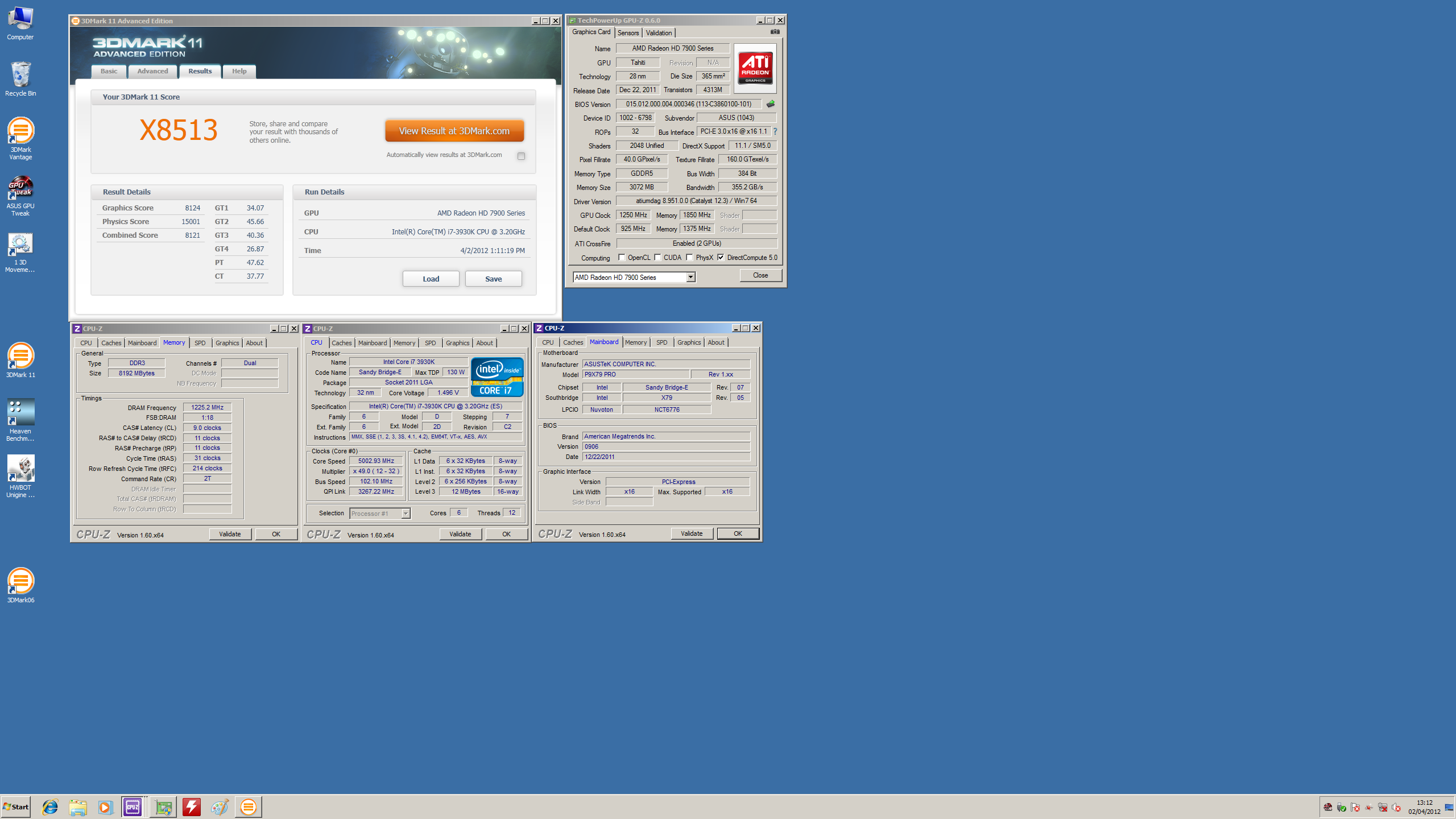Open Graphics tab in CPU-Z mainboard window
Viewport: 1456px width, 819px height.
689,342
